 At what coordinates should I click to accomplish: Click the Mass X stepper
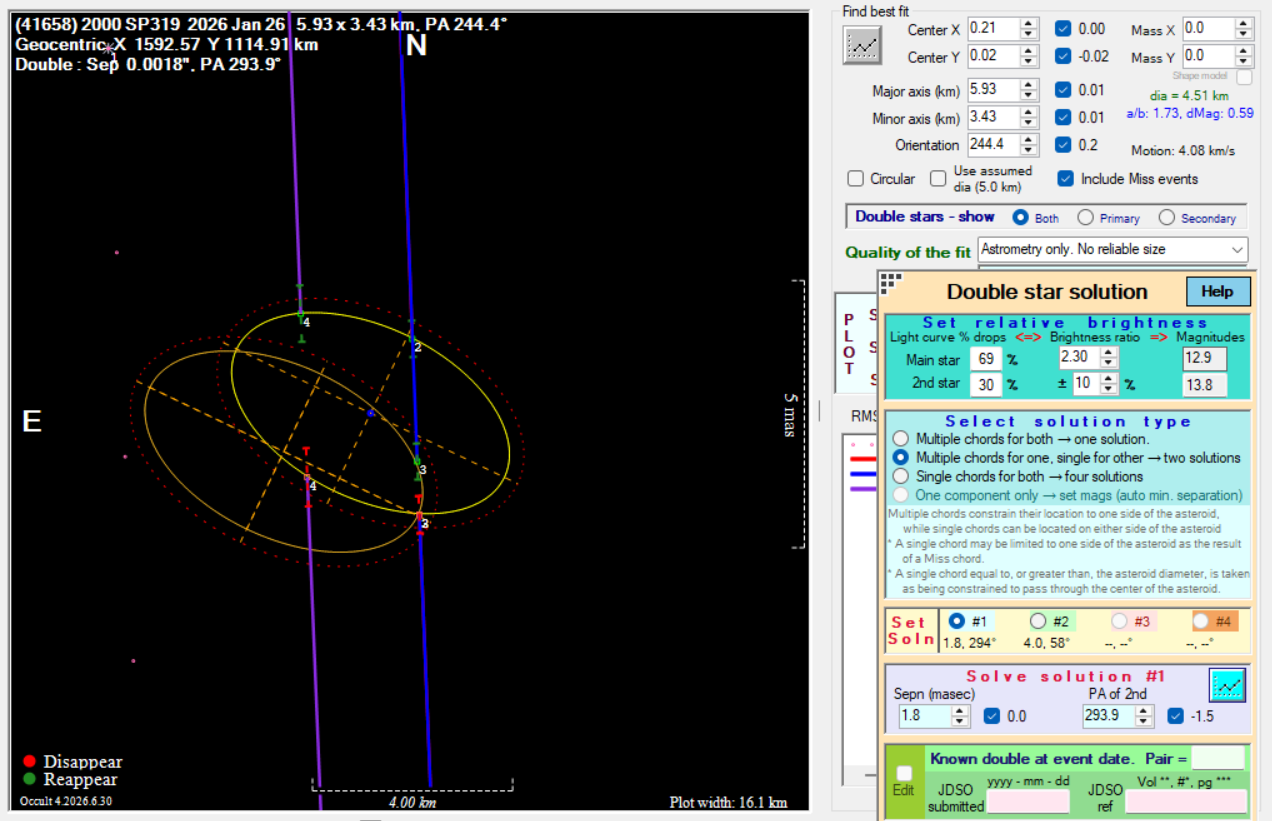point(1242,29)
